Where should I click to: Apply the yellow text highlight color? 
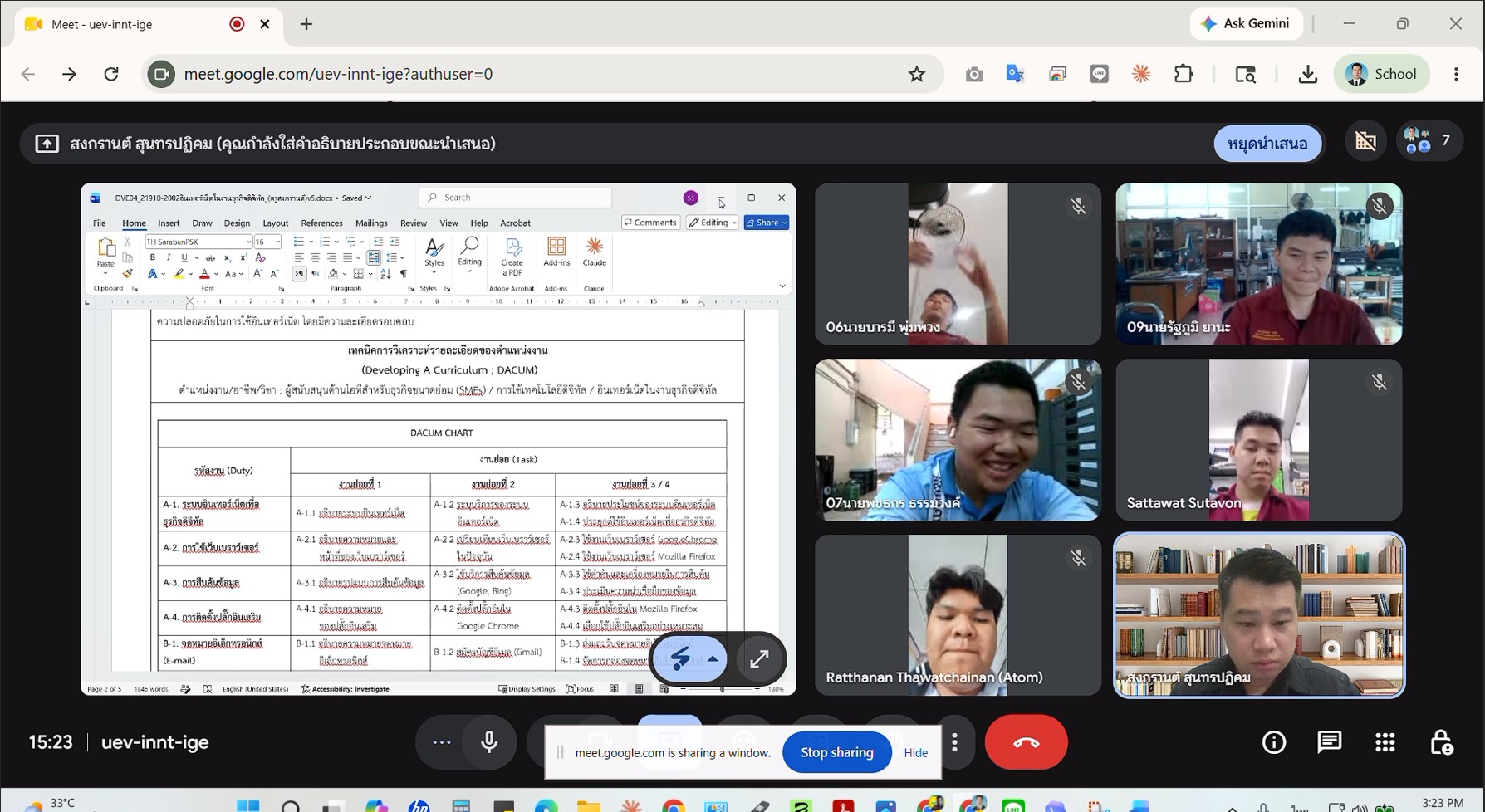178,274
